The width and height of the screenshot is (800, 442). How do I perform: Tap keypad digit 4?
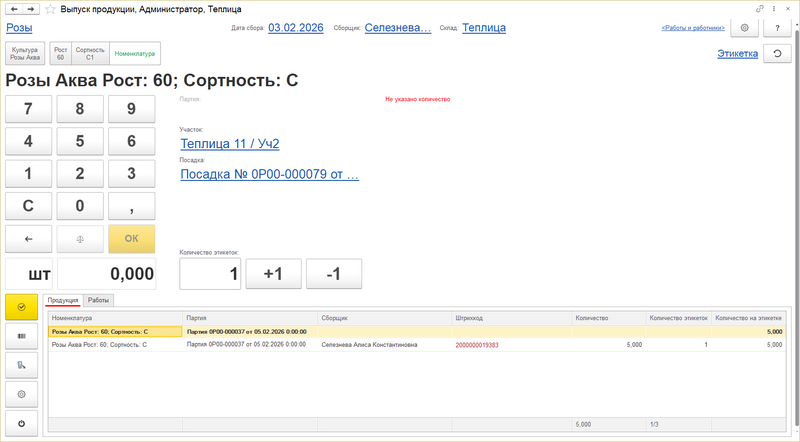29,141
